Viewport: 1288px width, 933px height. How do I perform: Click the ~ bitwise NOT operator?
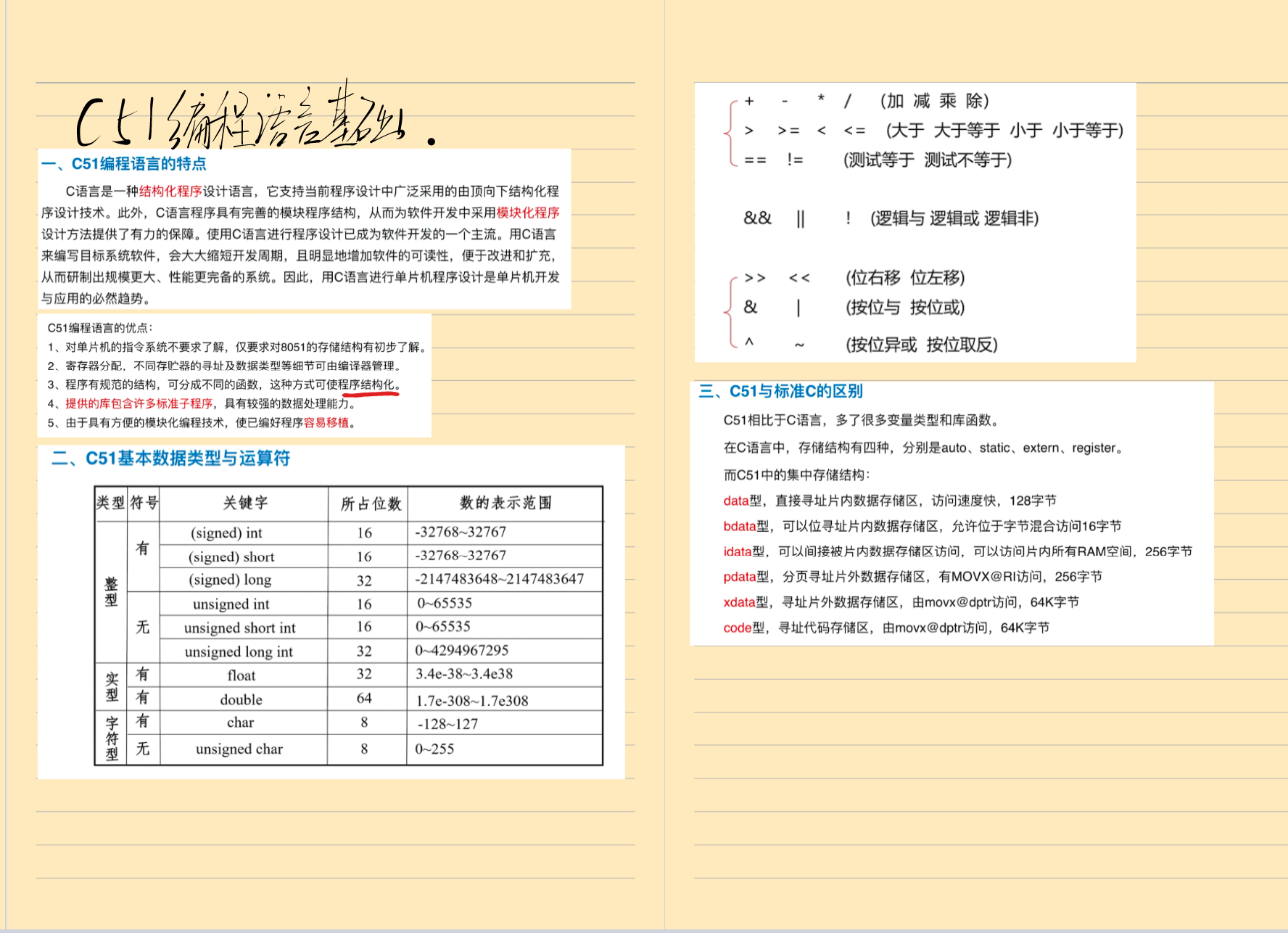(x=799, y=345)
